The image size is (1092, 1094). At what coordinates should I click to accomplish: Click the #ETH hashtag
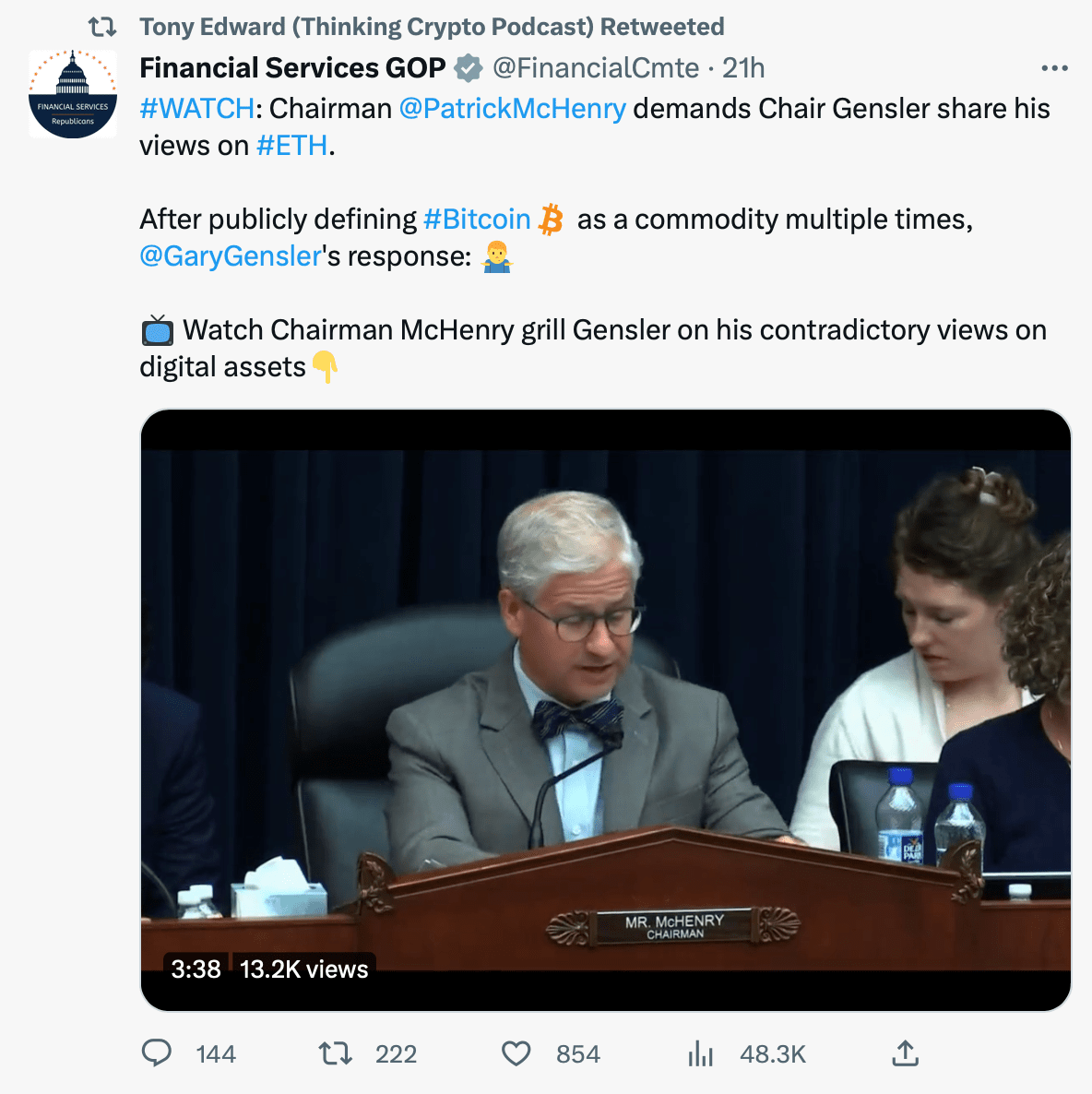(291, 146)
